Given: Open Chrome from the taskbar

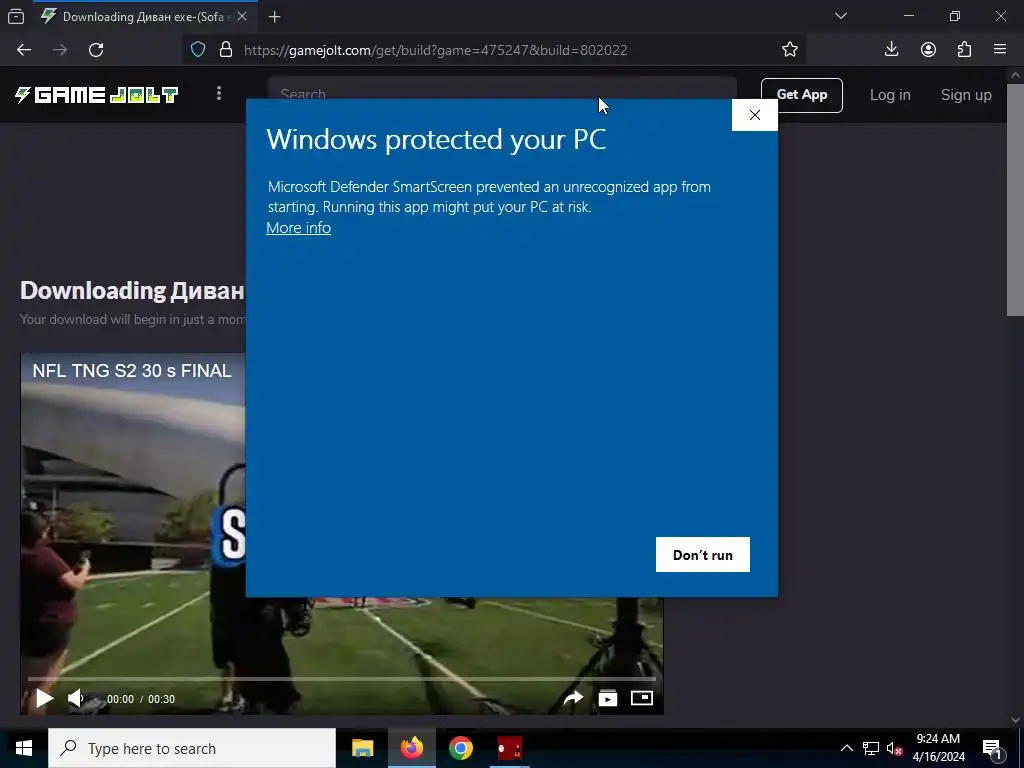Looking at the screenshot, I should click(x=460, y=748).
